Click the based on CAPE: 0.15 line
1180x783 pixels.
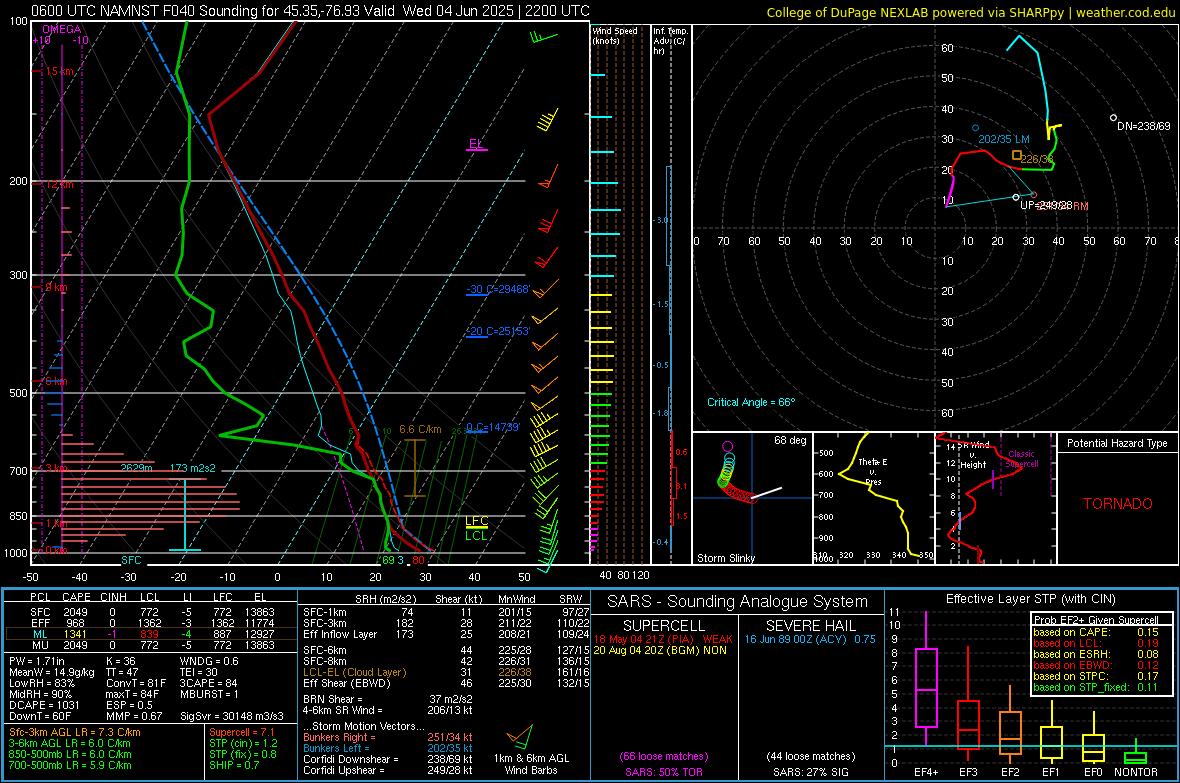1096,632
